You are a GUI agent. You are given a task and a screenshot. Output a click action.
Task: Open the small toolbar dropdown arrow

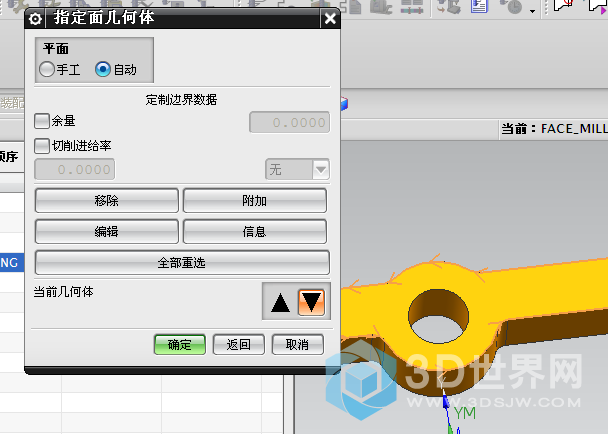click(x=533, y=11)
